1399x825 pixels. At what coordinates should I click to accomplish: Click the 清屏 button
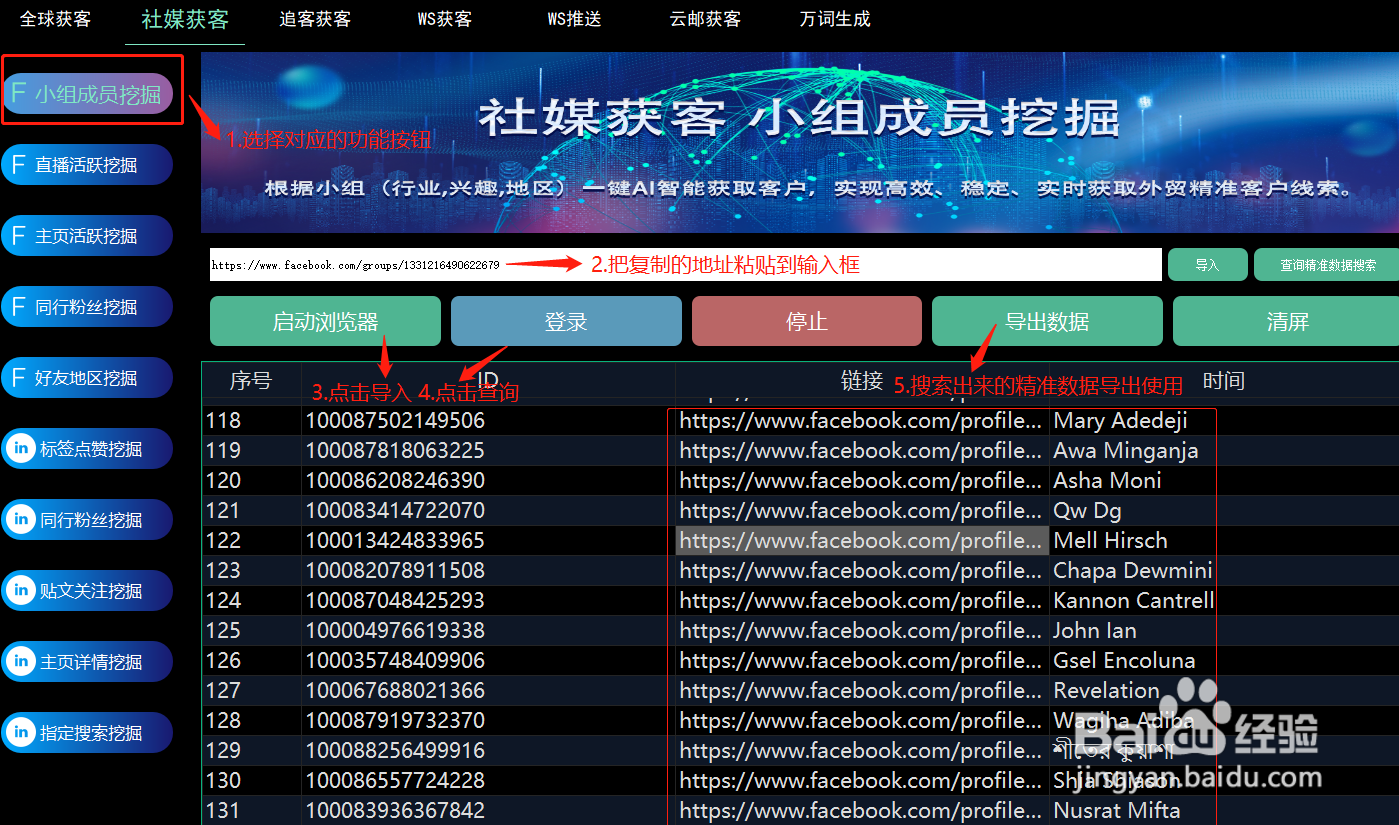(1287, 322)
